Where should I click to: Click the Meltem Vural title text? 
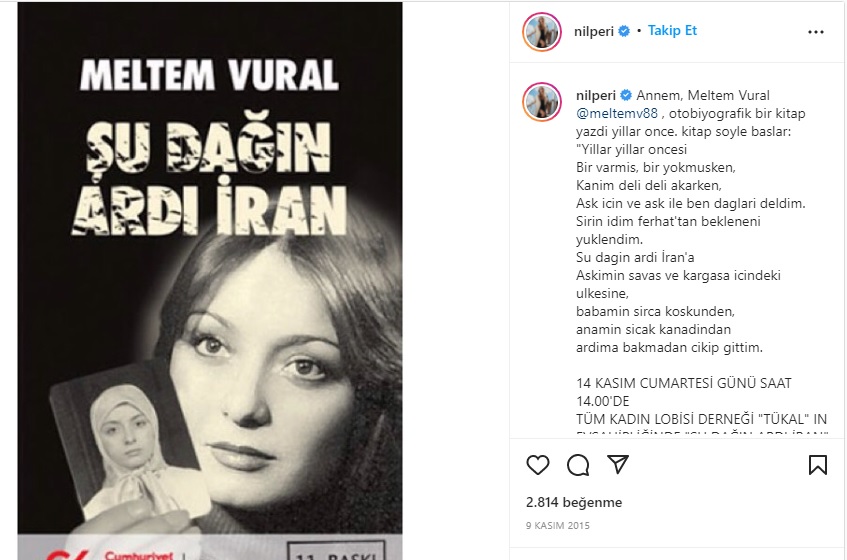(x=210, y=75)
